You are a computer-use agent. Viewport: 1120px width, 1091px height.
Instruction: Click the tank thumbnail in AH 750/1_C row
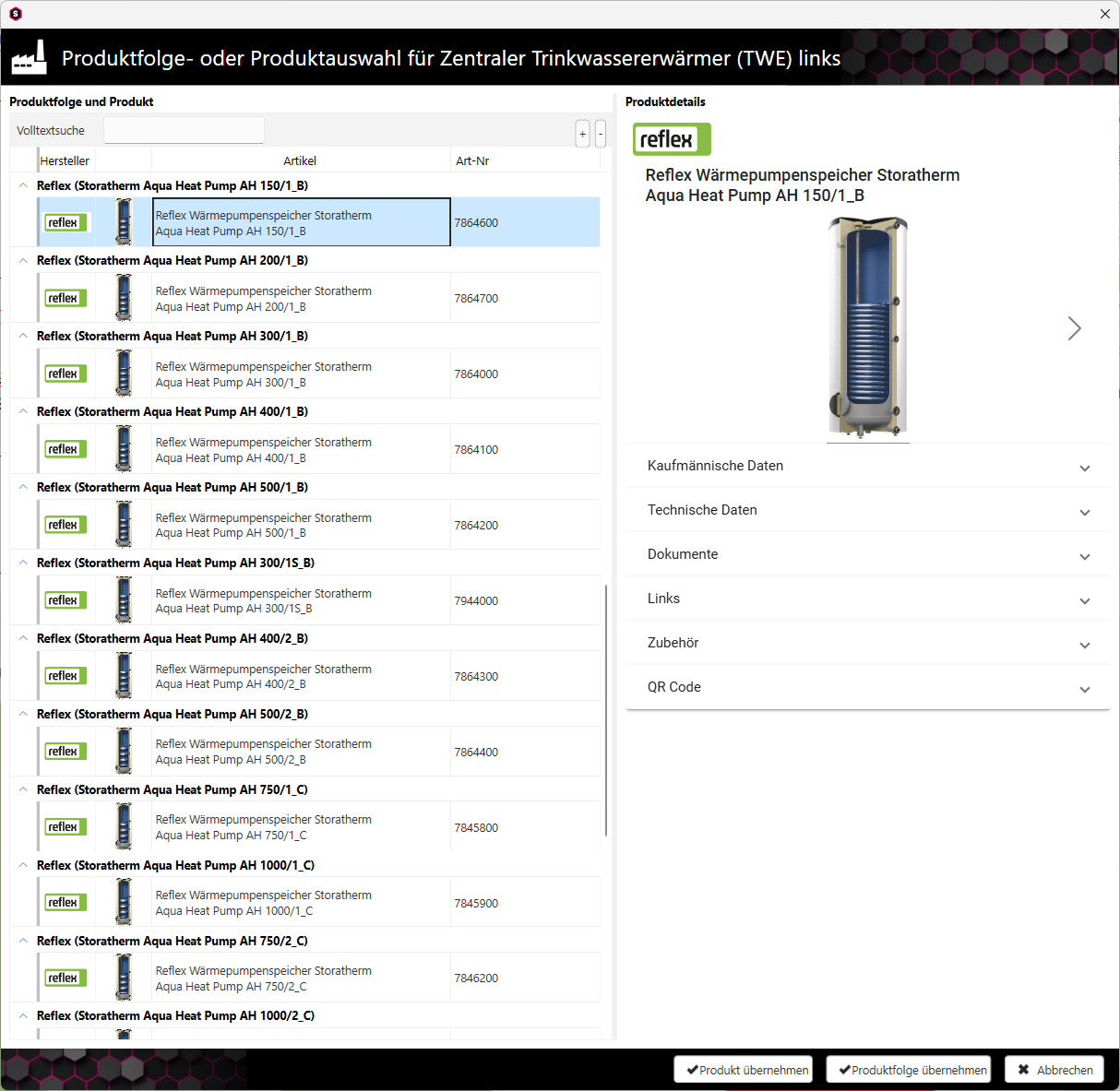point(124,827)
